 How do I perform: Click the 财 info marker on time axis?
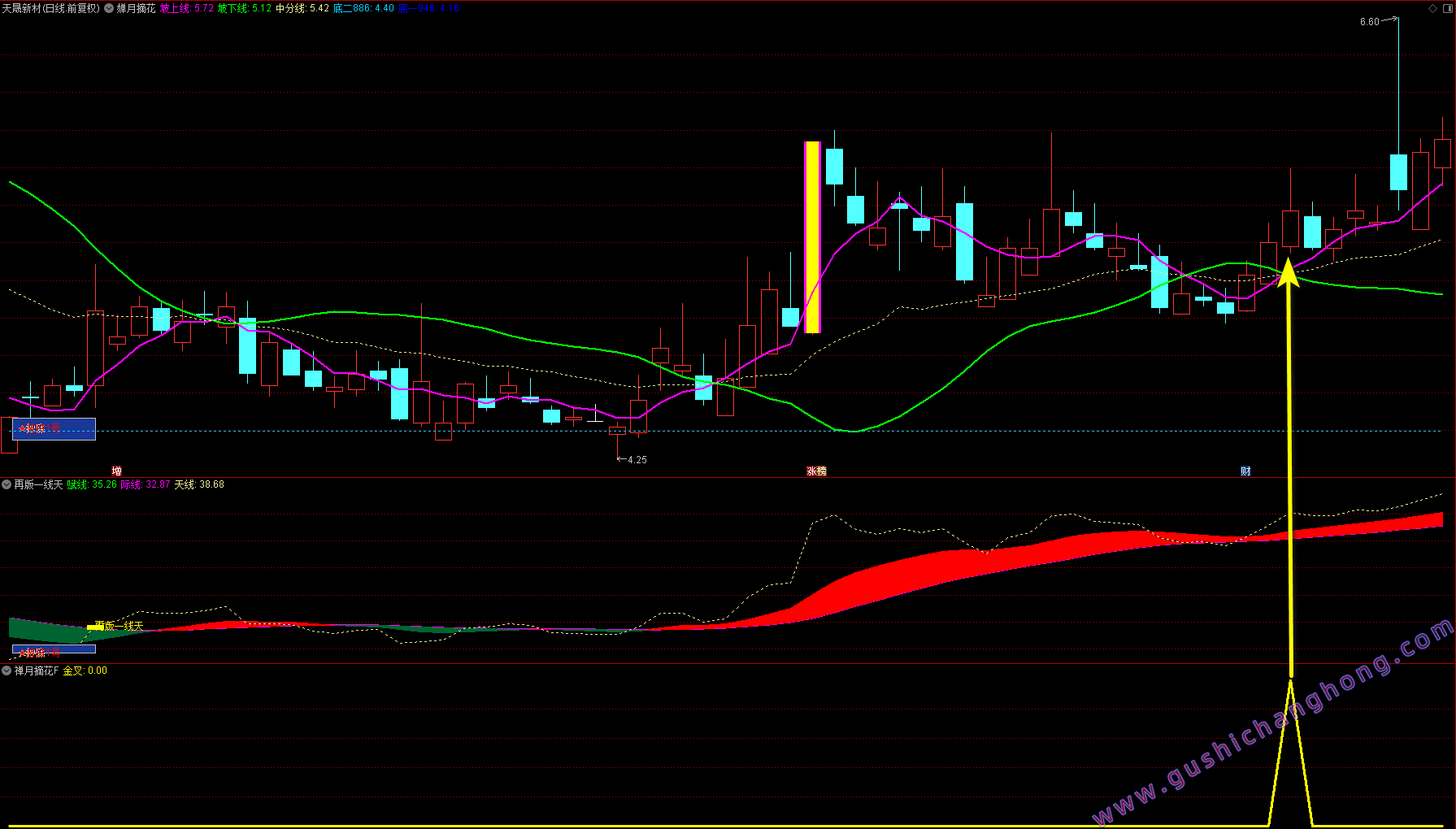click(1245, 471)
